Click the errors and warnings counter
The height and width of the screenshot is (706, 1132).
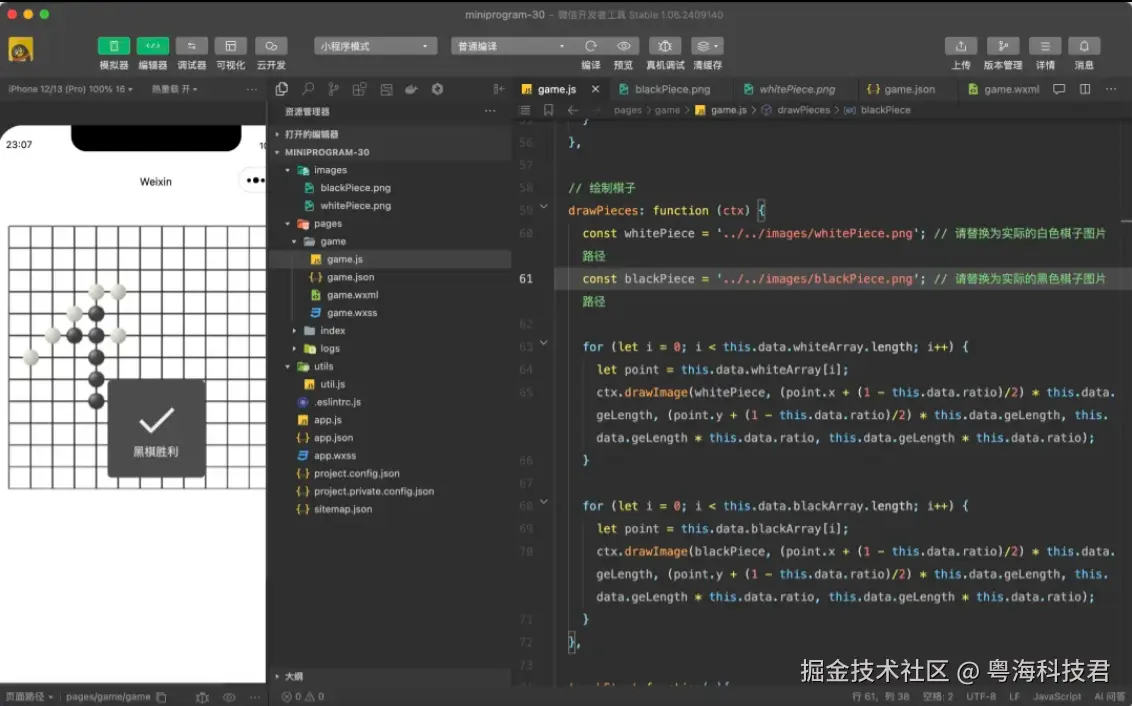(x=302, y=697)
